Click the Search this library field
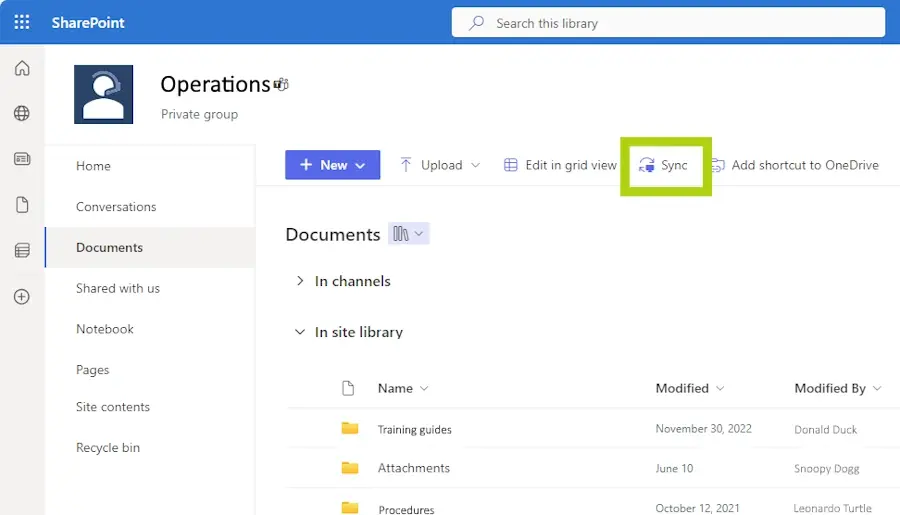This screenshot has width=900, height=515. [x=680, y=23]
